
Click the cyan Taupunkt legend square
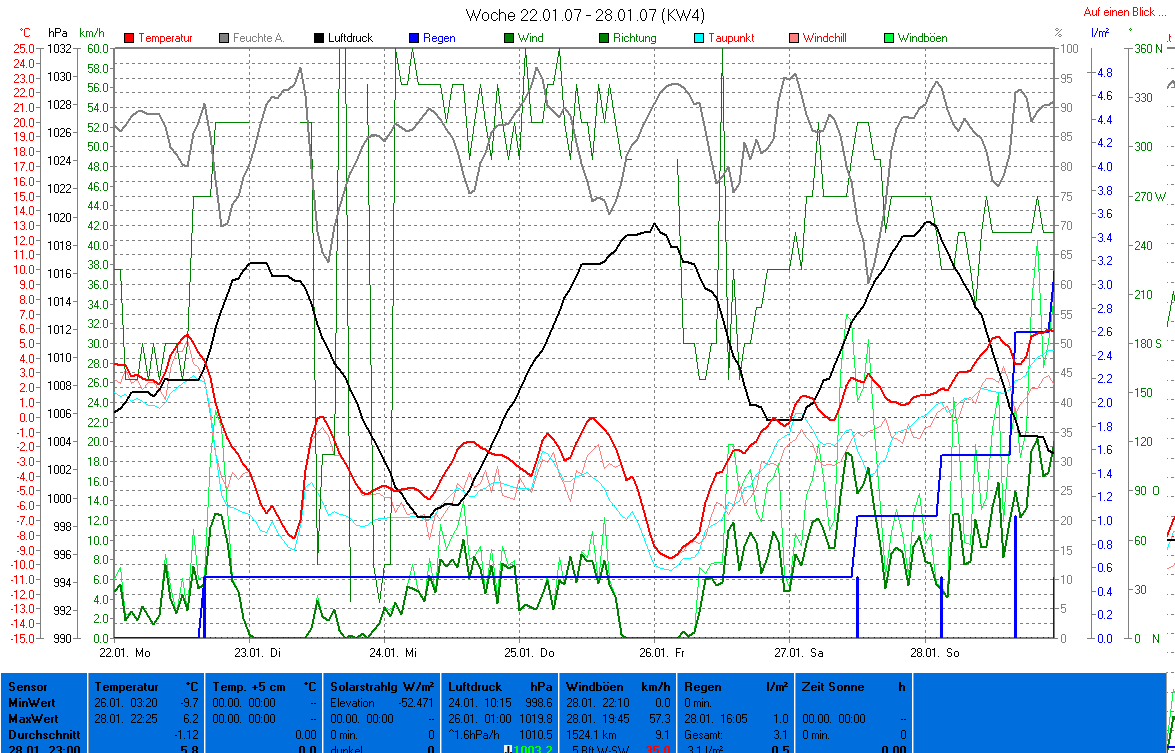coord(699,38)
